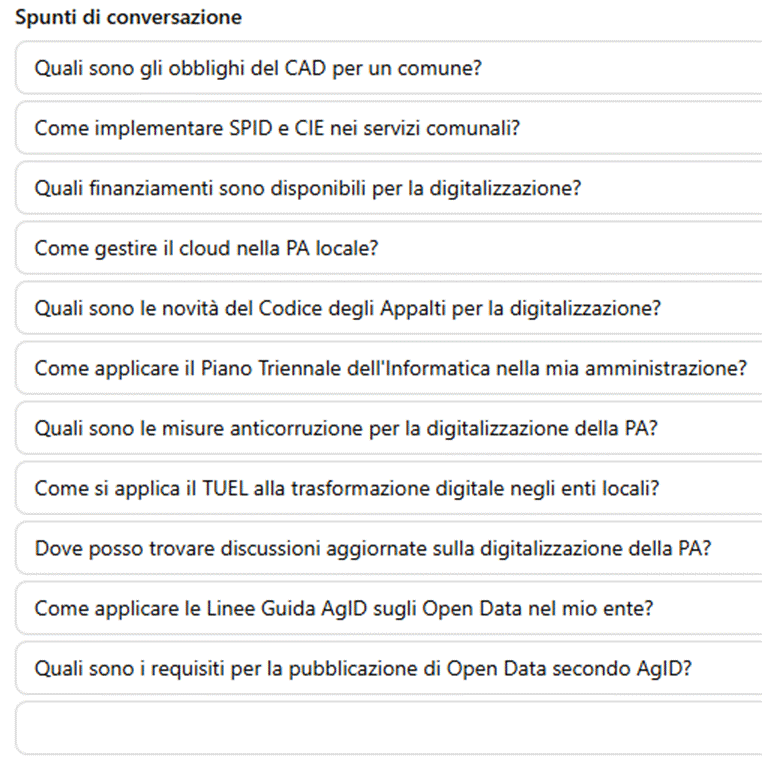Select the 'Dove posso trovare discussioni aggiornate' field

pyautogui.click(x=389, y=548)
